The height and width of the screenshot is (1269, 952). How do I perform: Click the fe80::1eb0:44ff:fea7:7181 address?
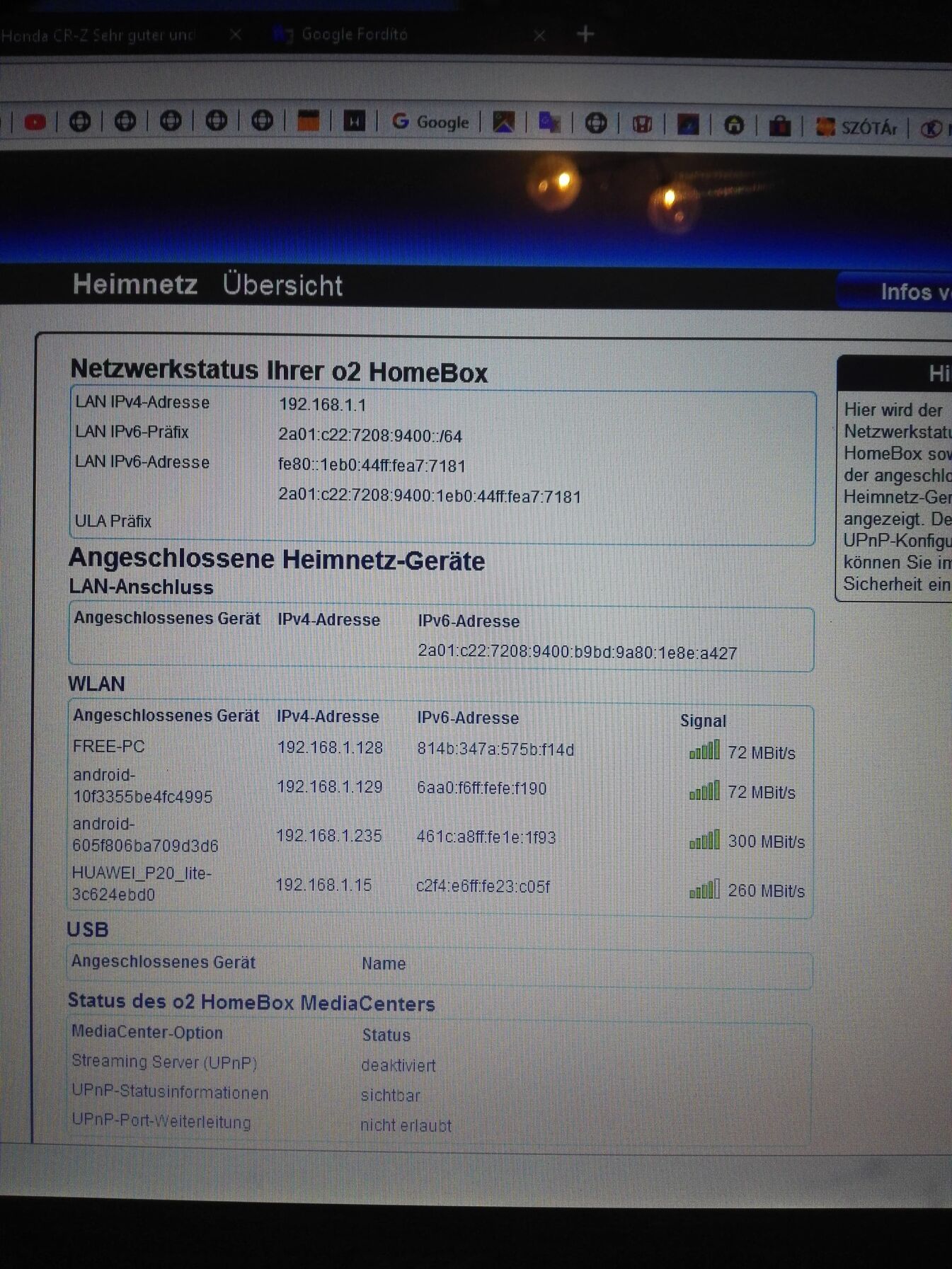point(372,466)
